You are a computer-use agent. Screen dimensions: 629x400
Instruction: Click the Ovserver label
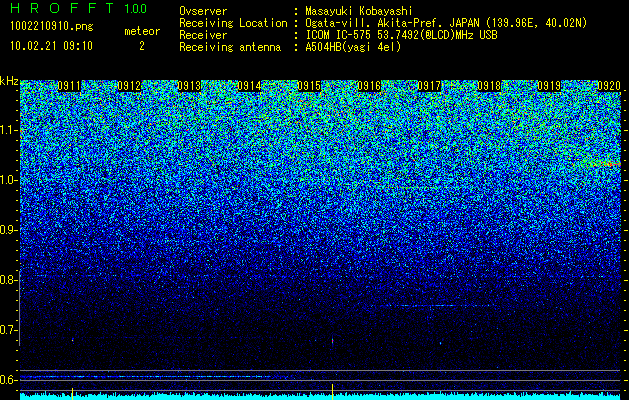203,11
